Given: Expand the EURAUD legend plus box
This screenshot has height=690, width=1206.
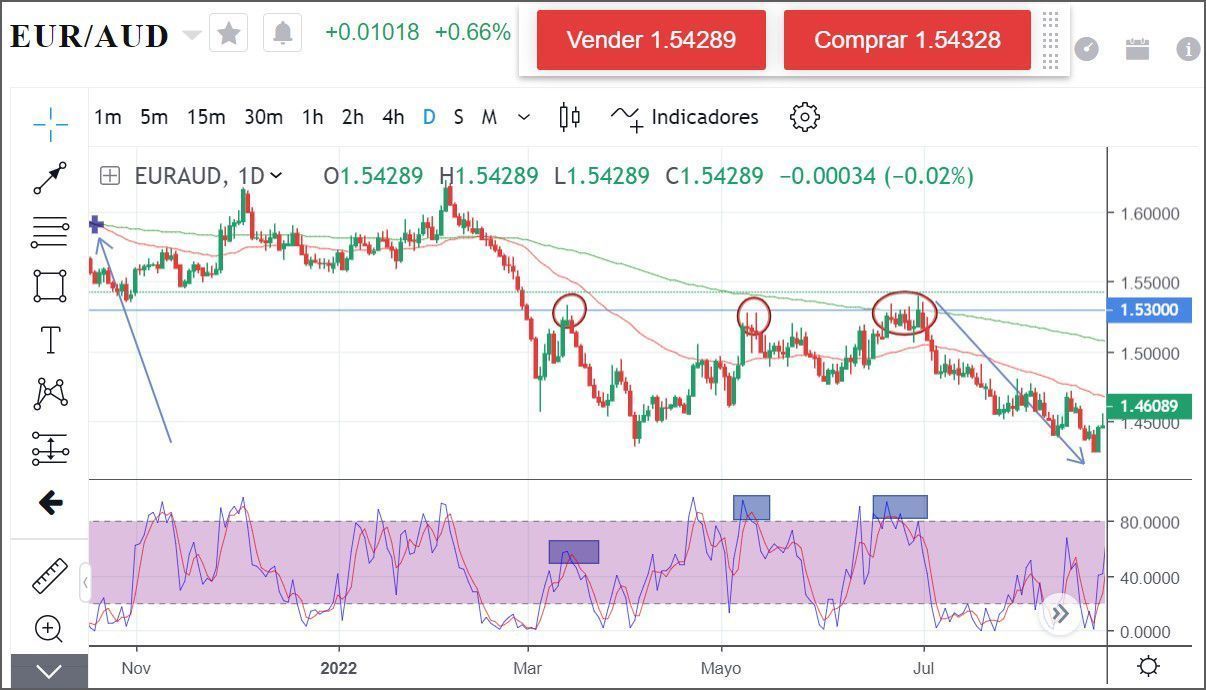Looking at the screenshot, I should click(x=110, y=176).
